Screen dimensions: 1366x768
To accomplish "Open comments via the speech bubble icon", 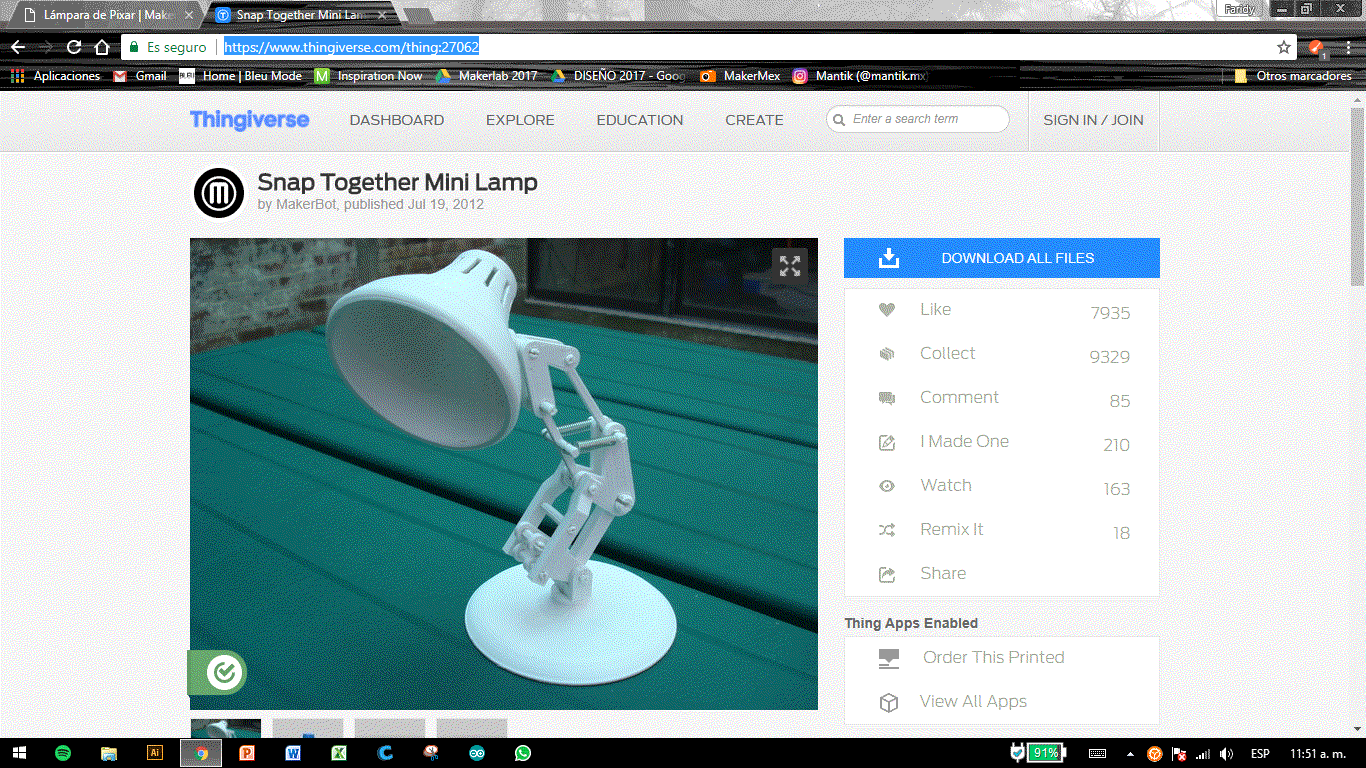I will tap(887, 398).
